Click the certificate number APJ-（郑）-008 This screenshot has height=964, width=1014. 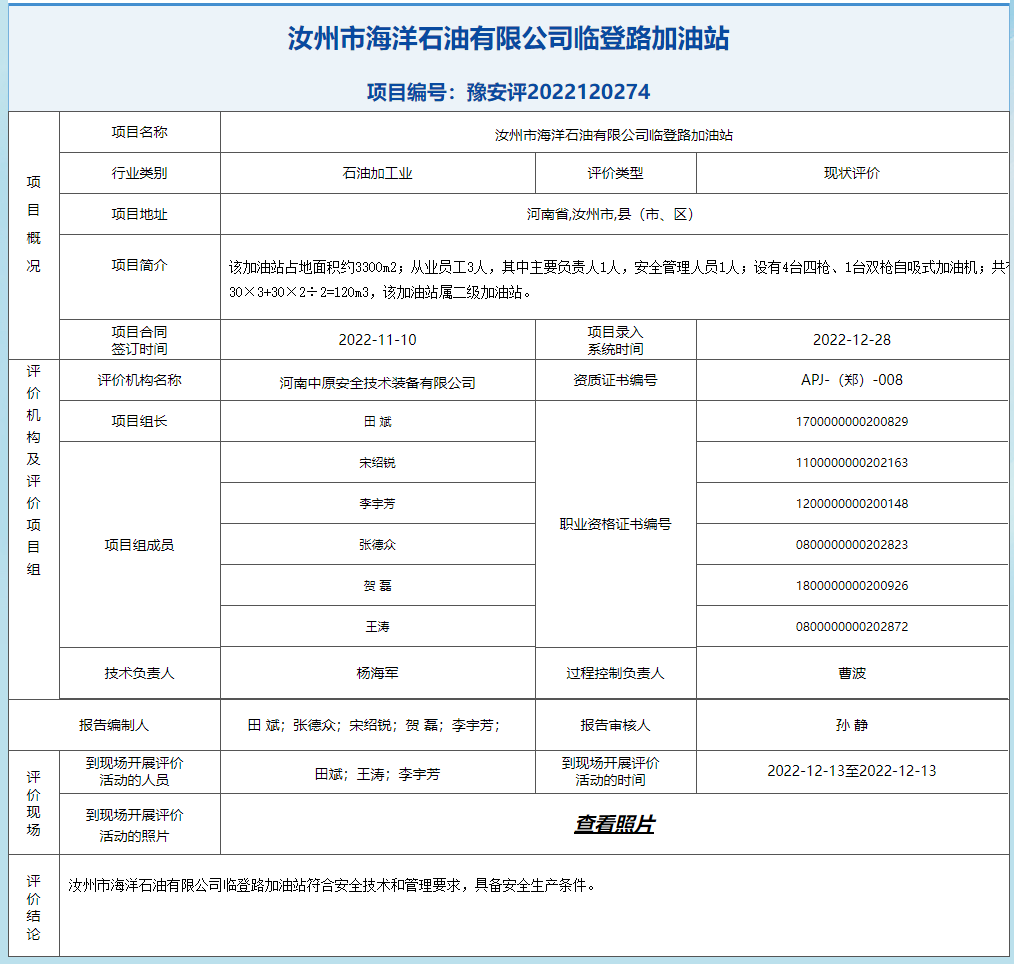[851, 380]
